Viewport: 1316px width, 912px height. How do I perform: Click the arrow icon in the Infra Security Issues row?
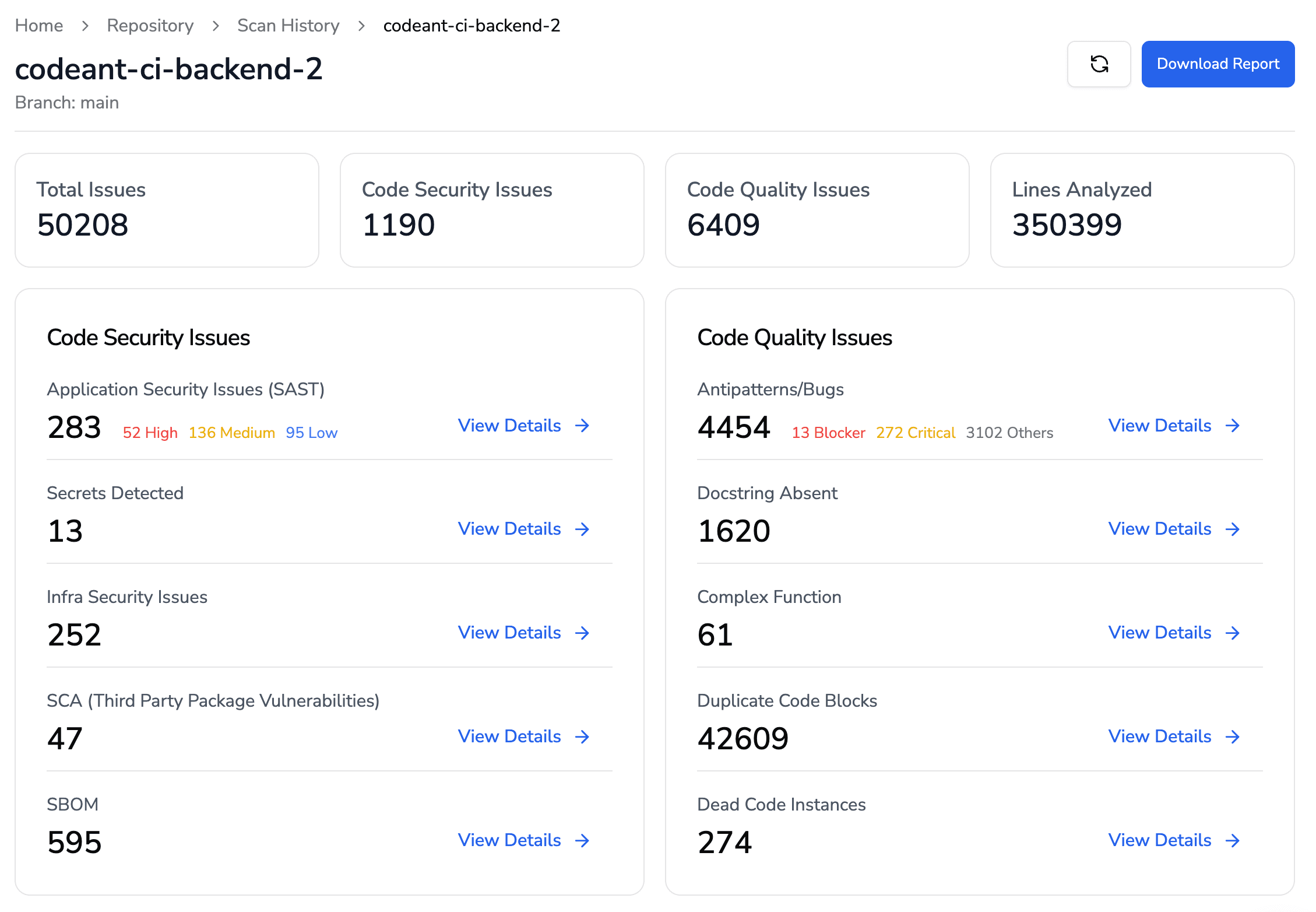pyautogui.click(x=582, y=633)
